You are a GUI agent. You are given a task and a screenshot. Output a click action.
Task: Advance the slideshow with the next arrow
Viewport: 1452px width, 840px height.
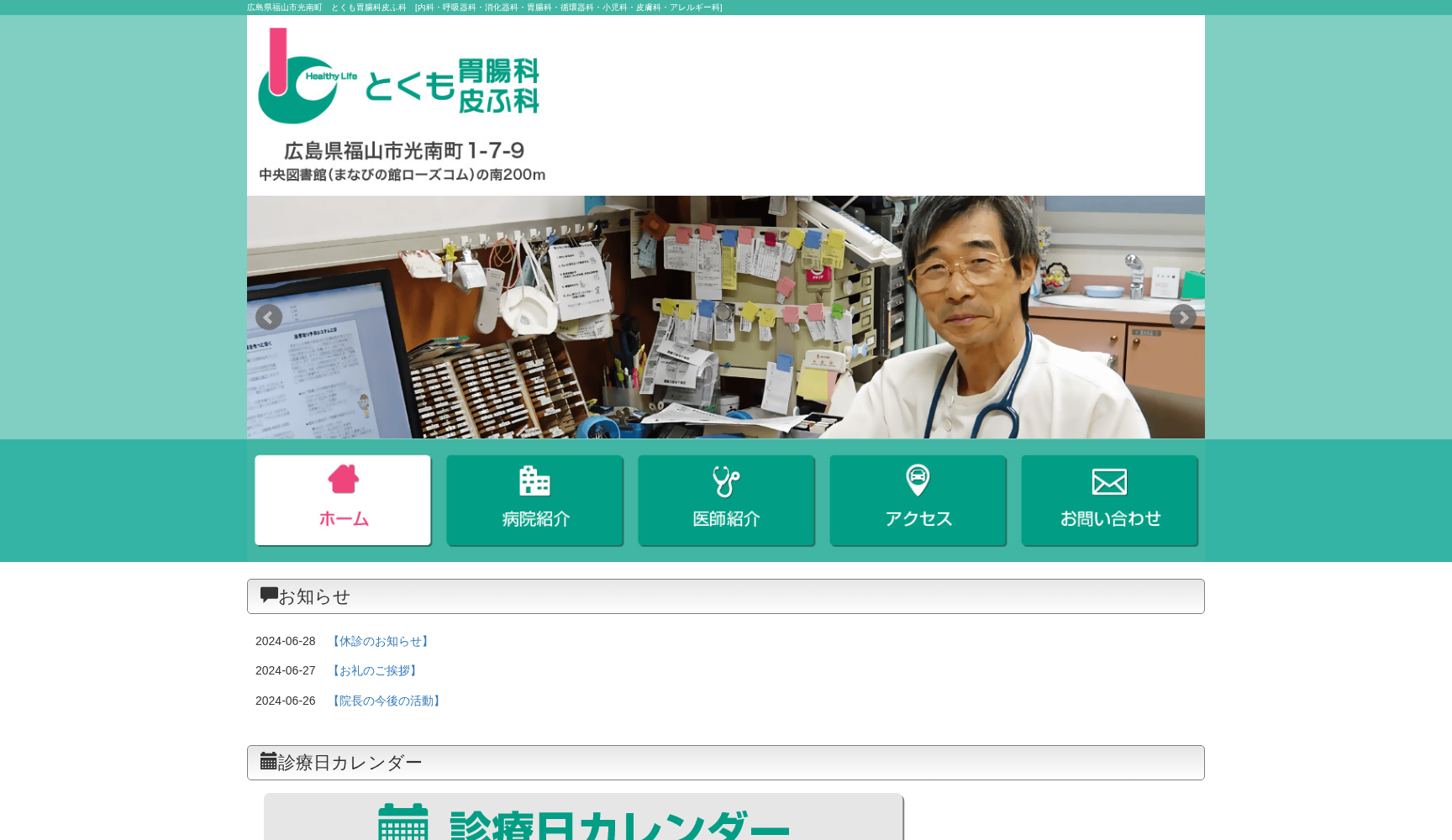point(1182,318)
